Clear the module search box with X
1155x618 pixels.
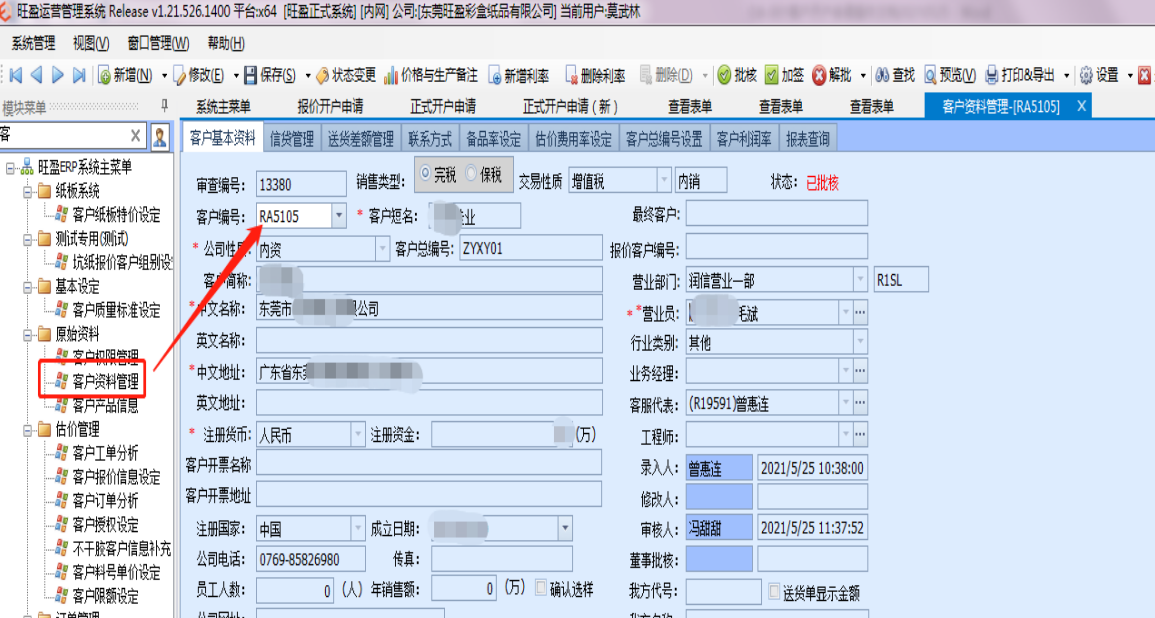click(x=136, y=136)
